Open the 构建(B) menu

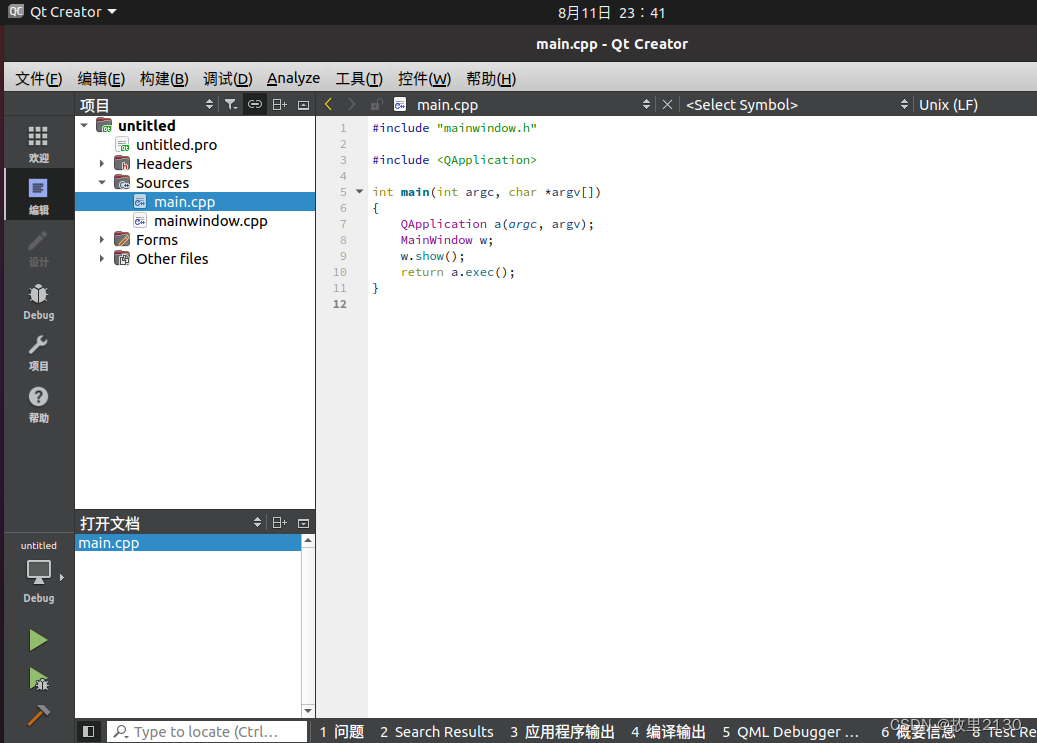[164, 79]
